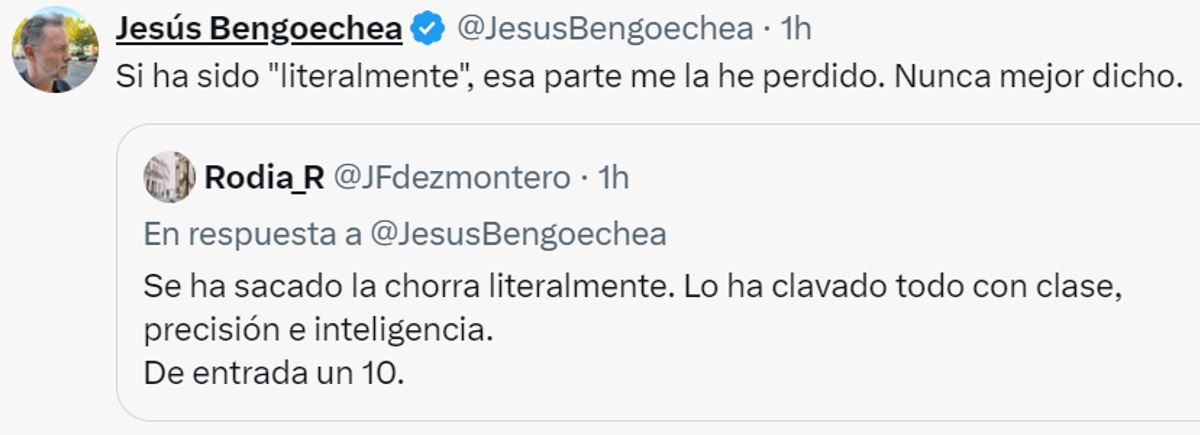Click the "En respuesta a @JesusBengoechea" line
Screen dimensions: 1200x435
pos(405,234)
